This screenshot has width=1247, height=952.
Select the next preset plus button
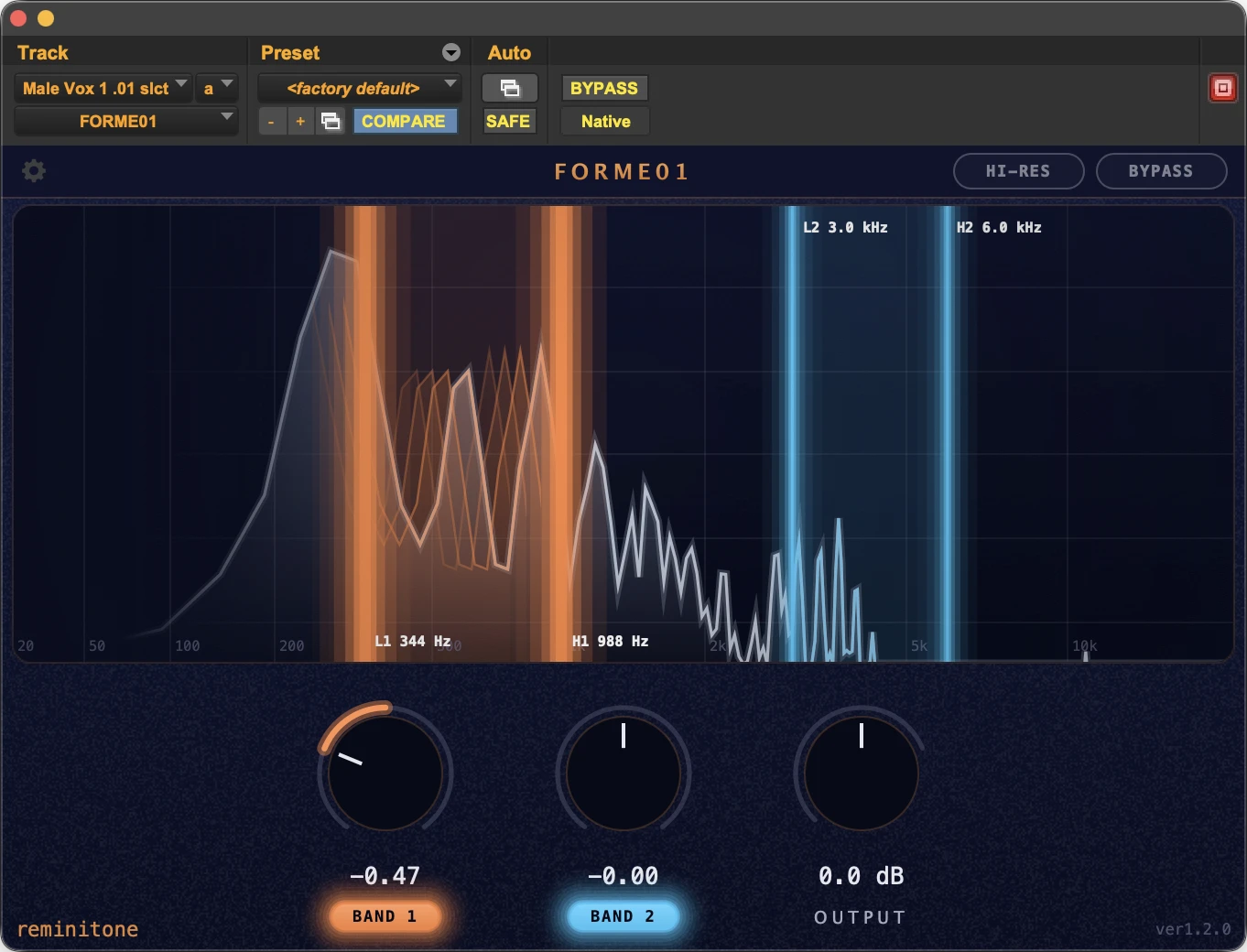pyautogui.click(x=300, y=121)
